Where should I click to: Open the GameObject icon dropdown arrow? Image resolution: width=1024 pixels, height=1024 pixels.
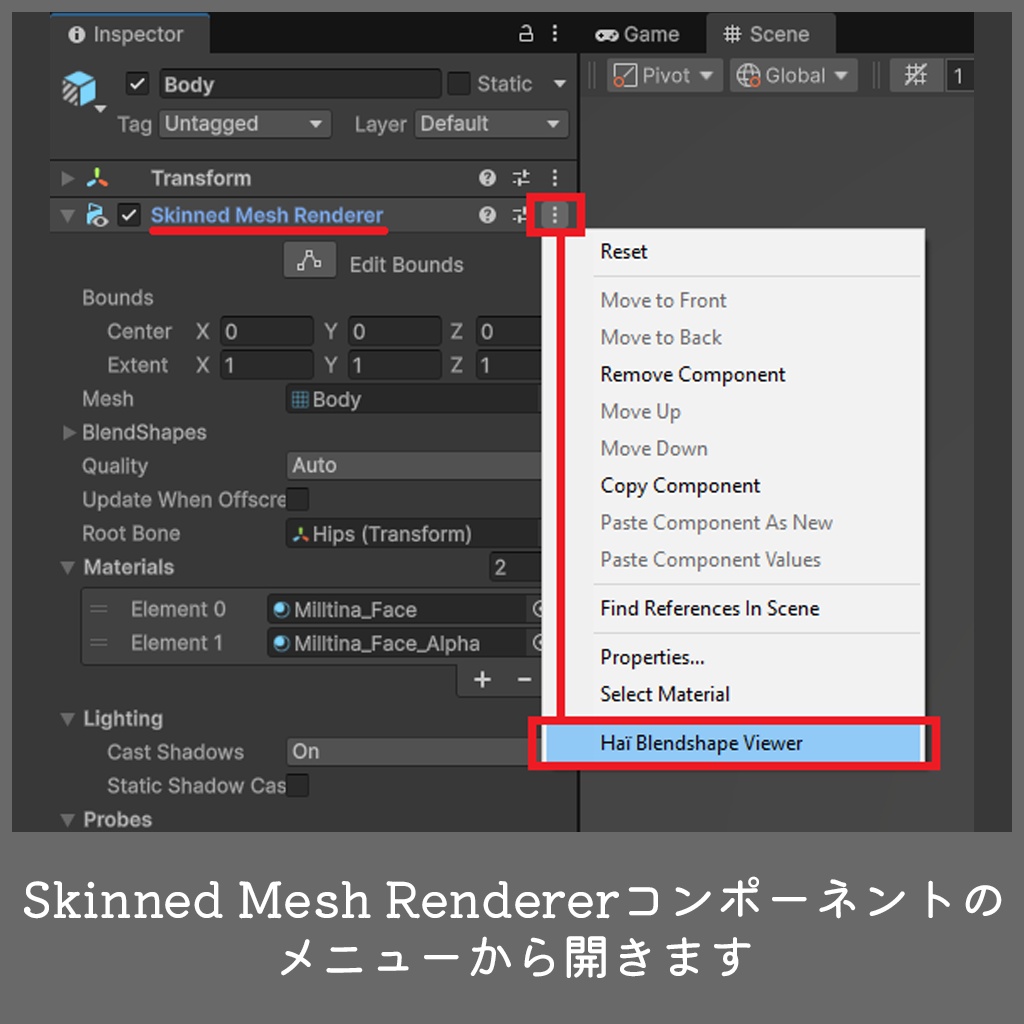click(x=100, y=108)
